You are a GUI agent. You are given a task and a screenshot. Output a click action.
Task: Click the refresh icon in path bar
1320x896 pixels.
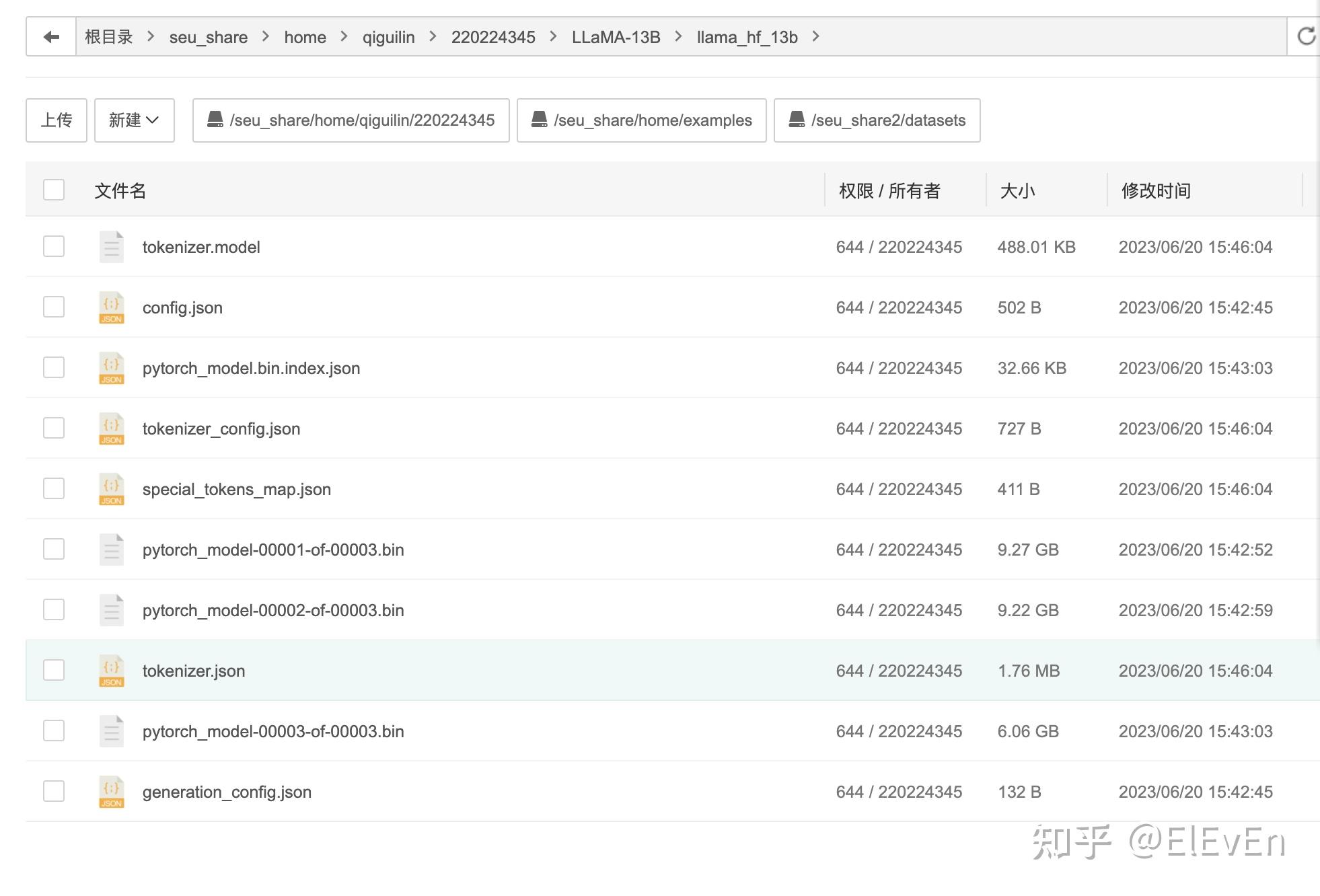pyautogui.click(x=1306, y=37)
